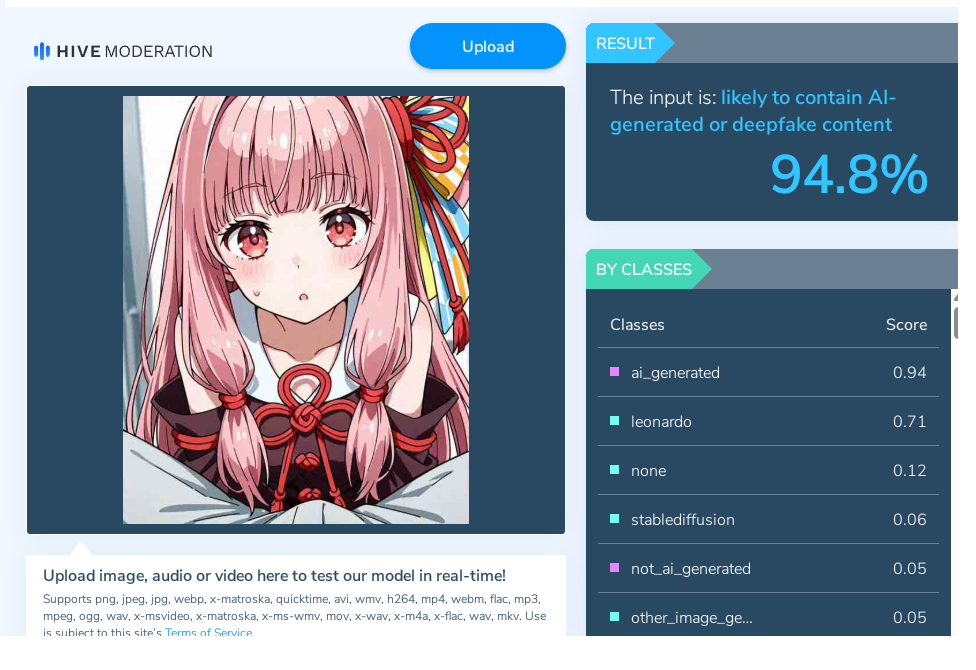976x670 pixels.
Task: Click the not_ai_generated pink marker
Action: [614, 568]
